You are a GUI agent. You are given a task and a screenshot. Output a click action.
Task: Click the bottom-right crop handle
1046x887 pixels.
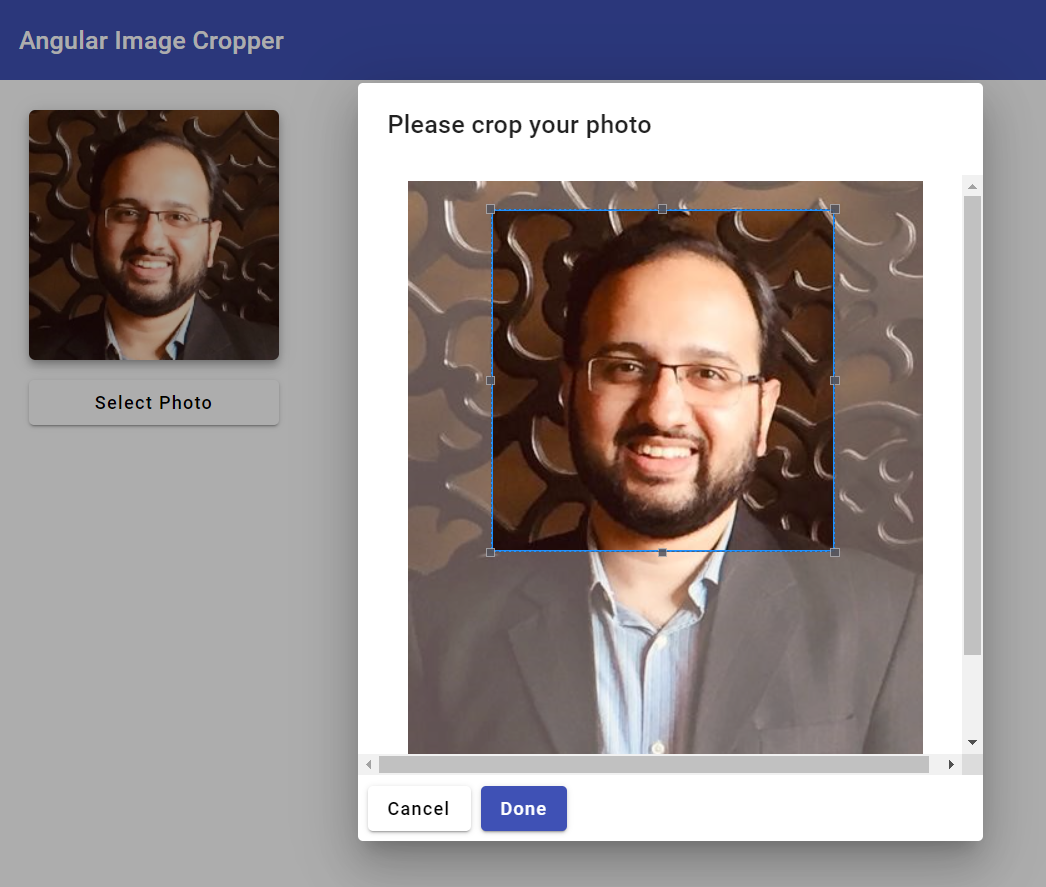click(x=835, y=552)
